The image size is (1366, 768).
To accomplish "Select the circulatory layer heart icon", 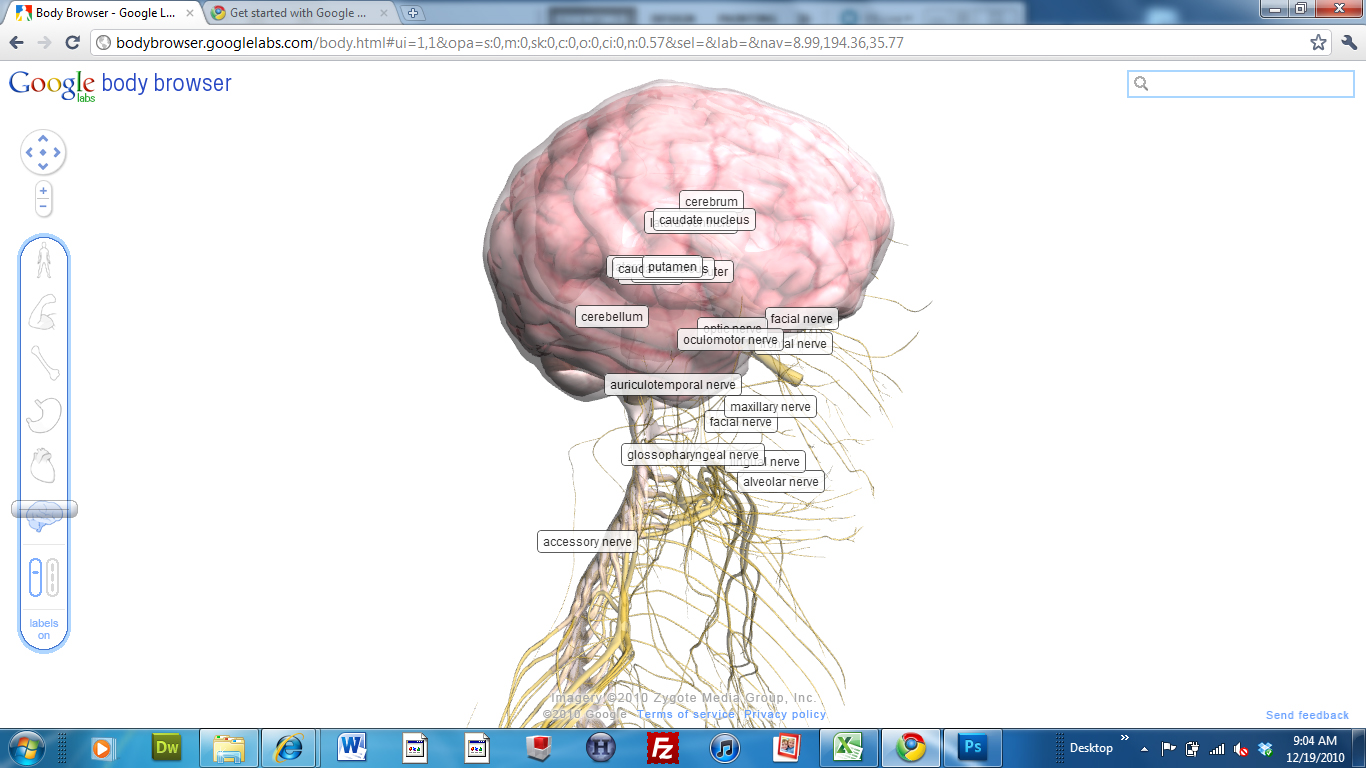I will point(43,465).
